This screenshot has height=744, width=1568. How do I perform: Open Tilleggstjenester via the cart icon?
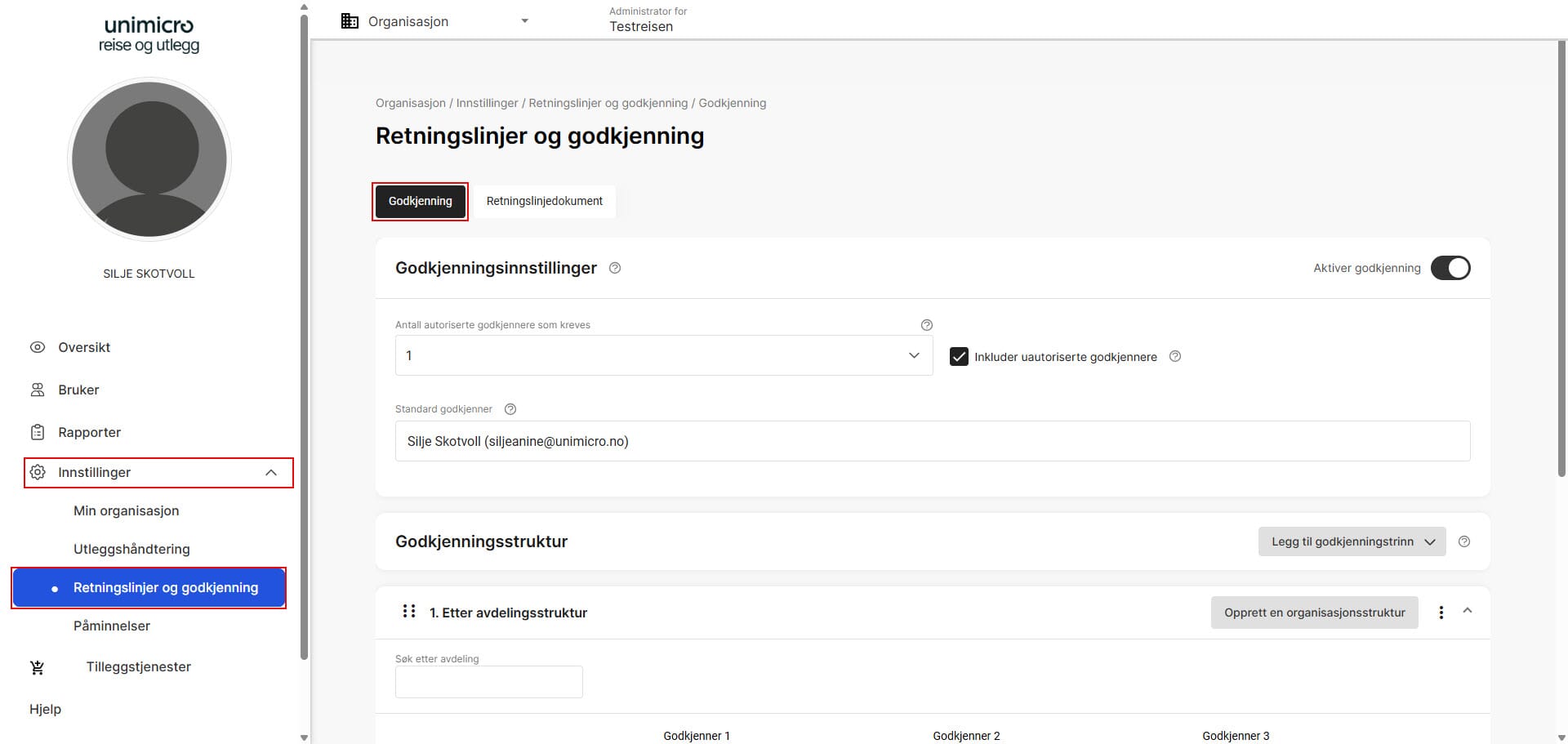[38, 666]
